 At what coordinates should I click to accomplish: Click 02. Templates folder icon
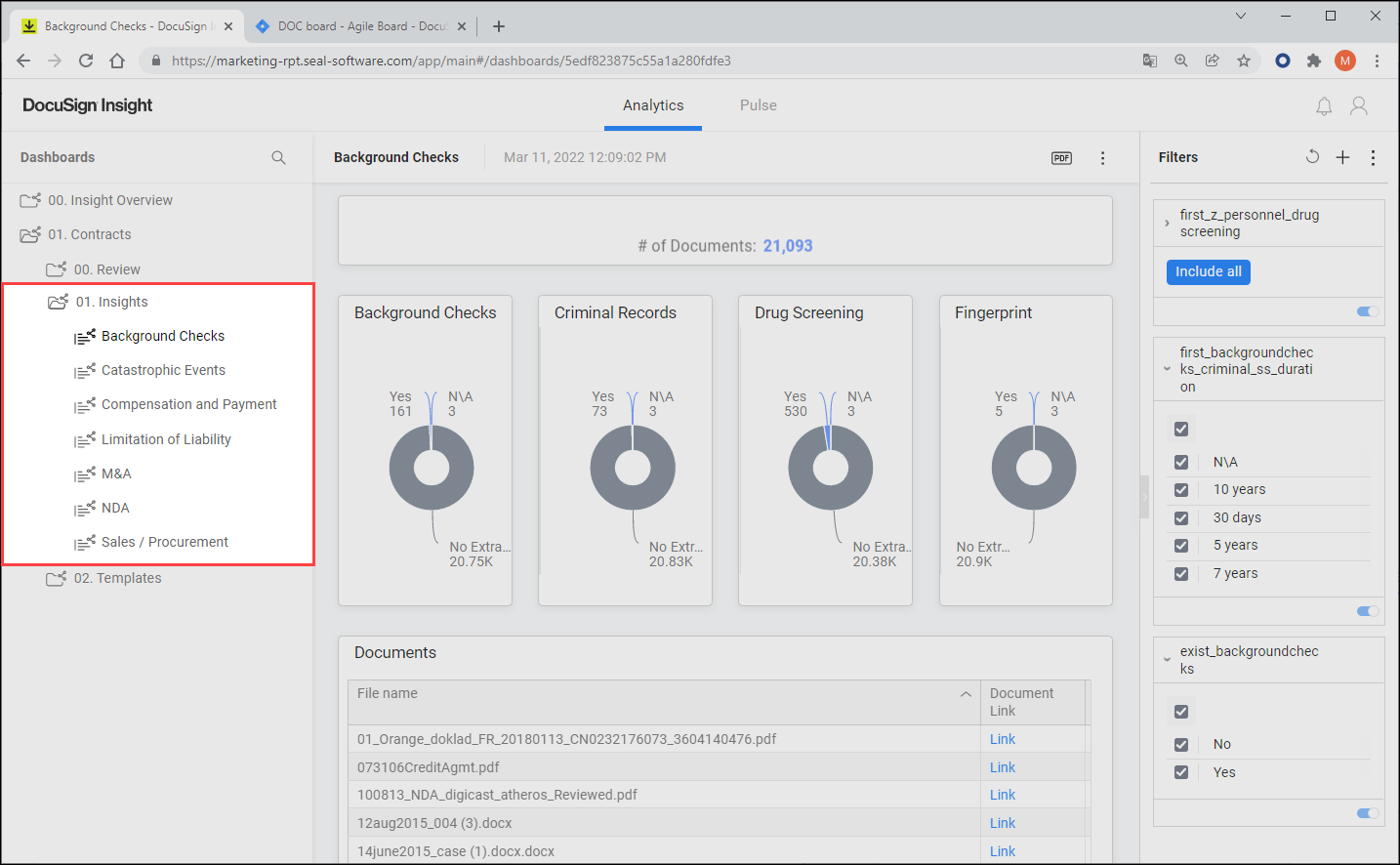[57, 578]
